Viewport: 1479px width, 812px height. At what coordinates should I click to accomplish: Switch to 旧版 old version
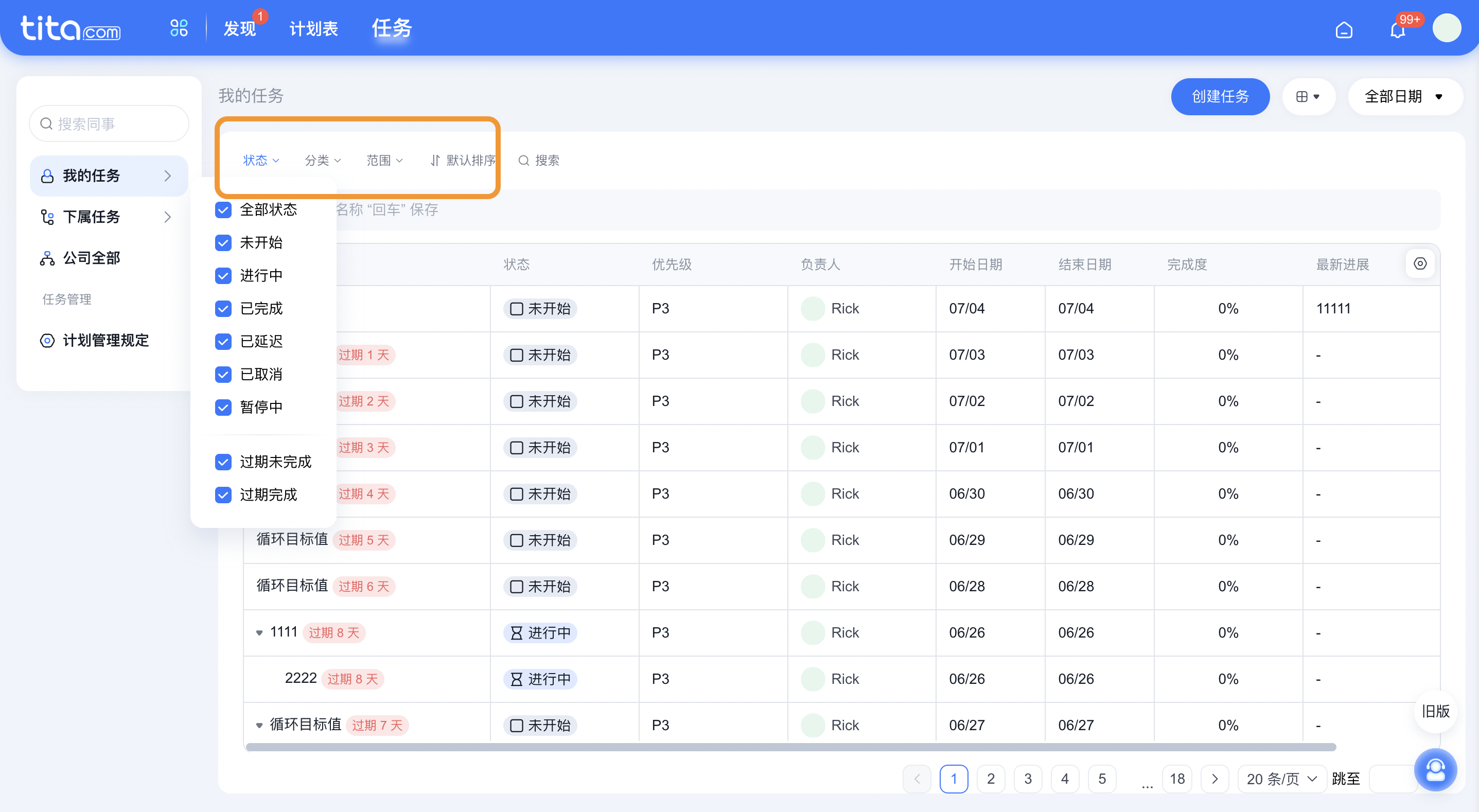point(1435,711)
